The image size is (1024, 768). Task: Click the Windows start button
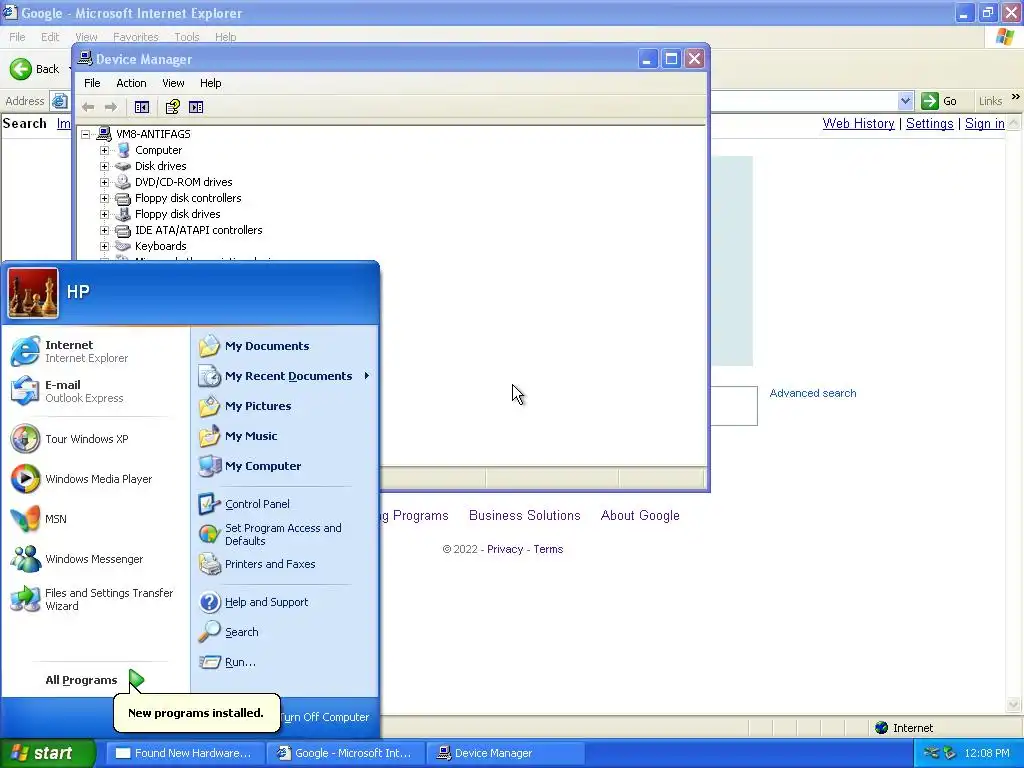(x=48, y=753)
